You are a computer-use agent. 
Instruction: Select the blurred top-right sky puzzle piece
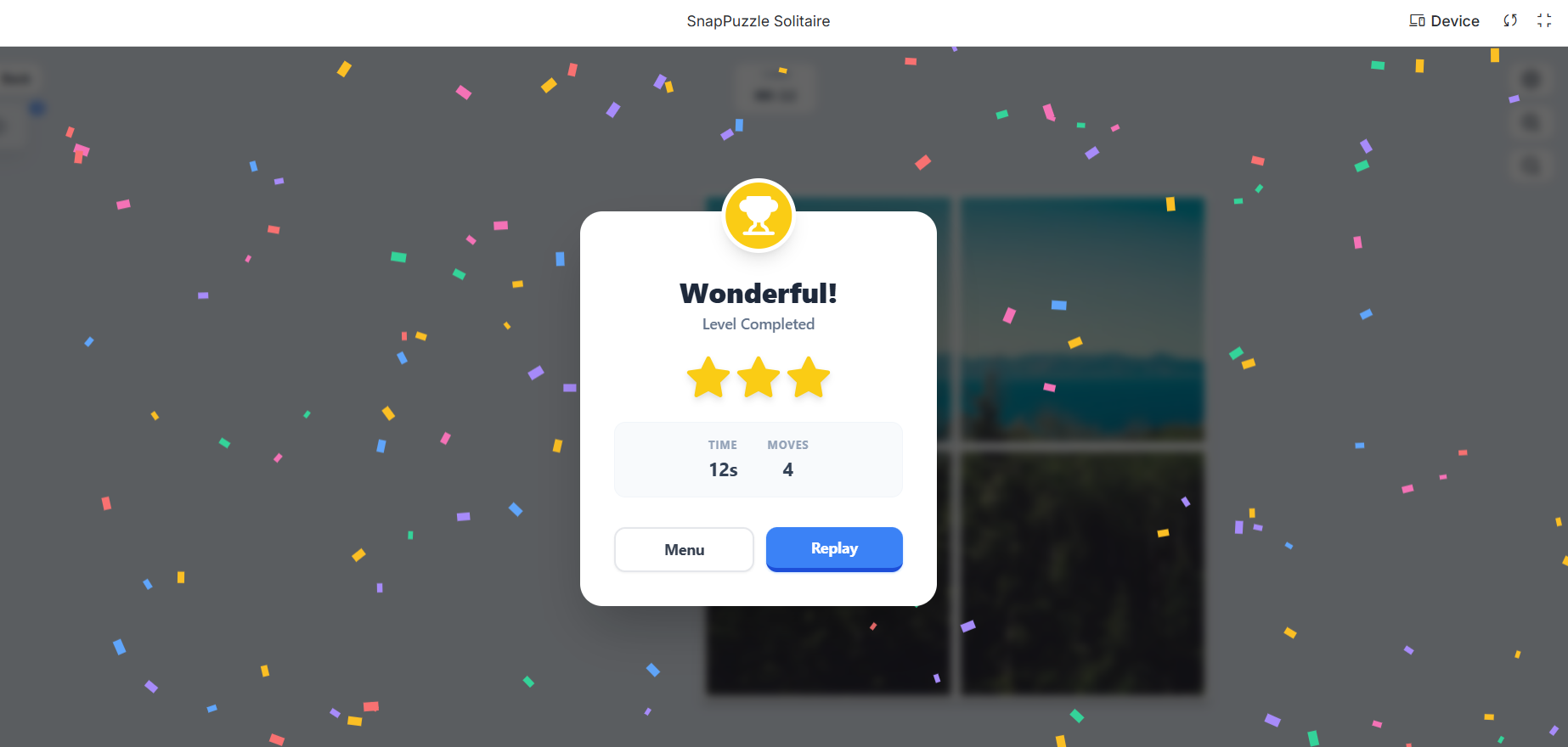coord(1082,319)
